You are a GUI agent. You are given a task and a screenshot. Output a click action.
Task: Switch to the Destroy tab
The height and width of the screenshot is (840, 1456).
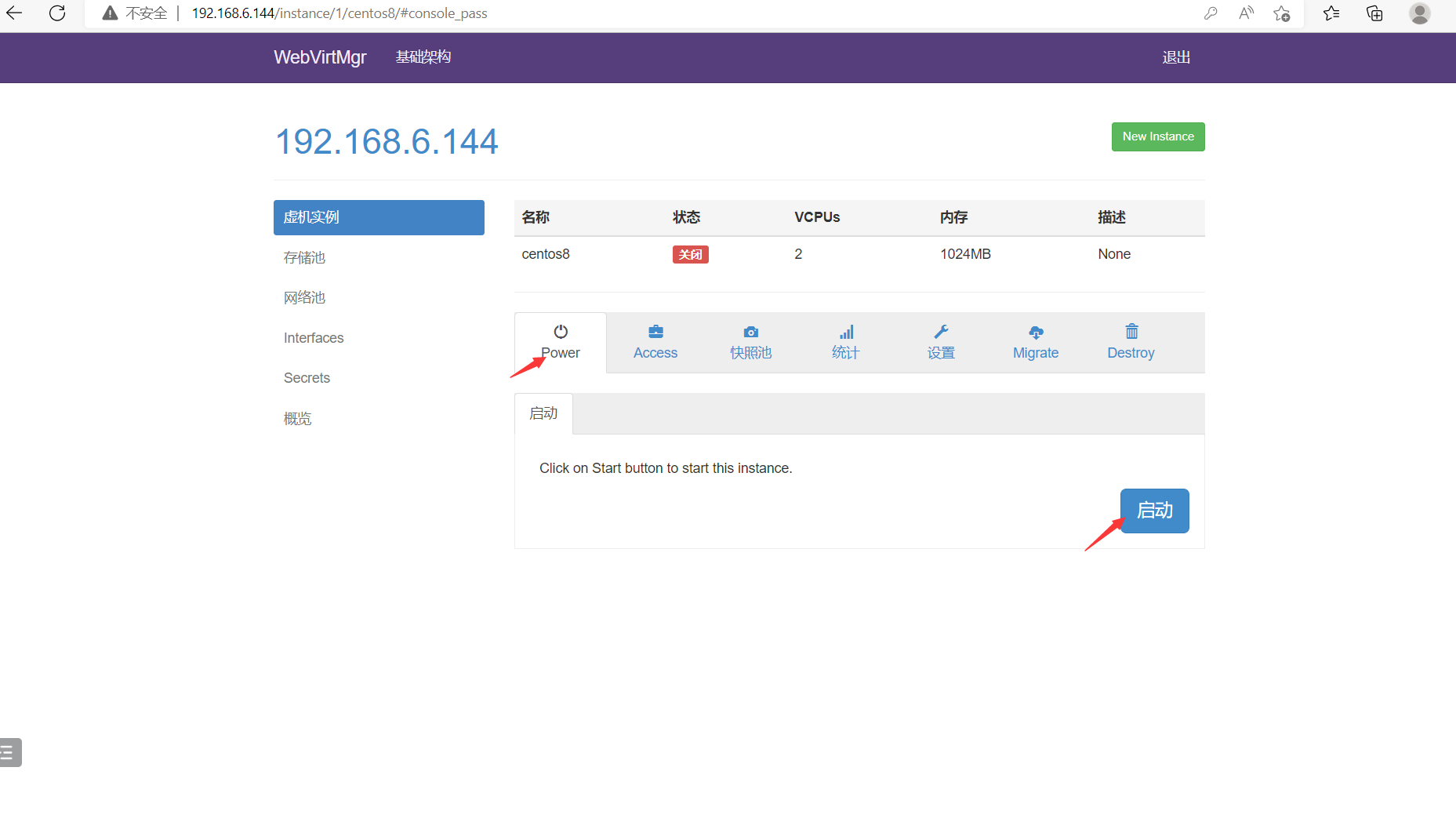tap(1131, 343)
